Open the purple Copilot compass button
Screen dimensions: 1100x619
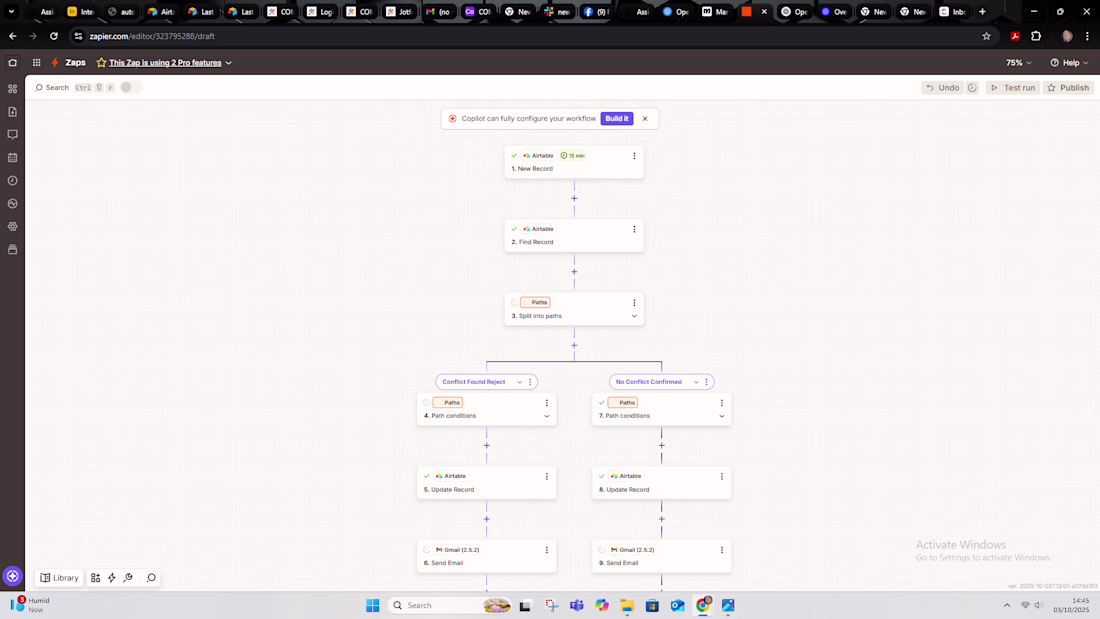pyautogui.click(x=13, y=576)
